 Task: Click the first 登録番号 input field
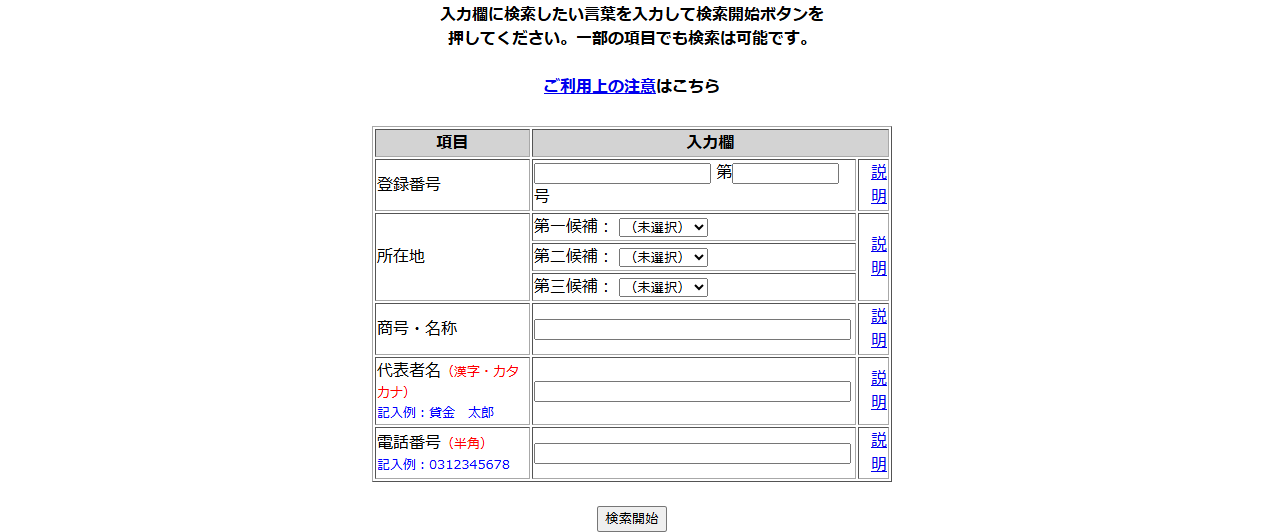(622, 173)
